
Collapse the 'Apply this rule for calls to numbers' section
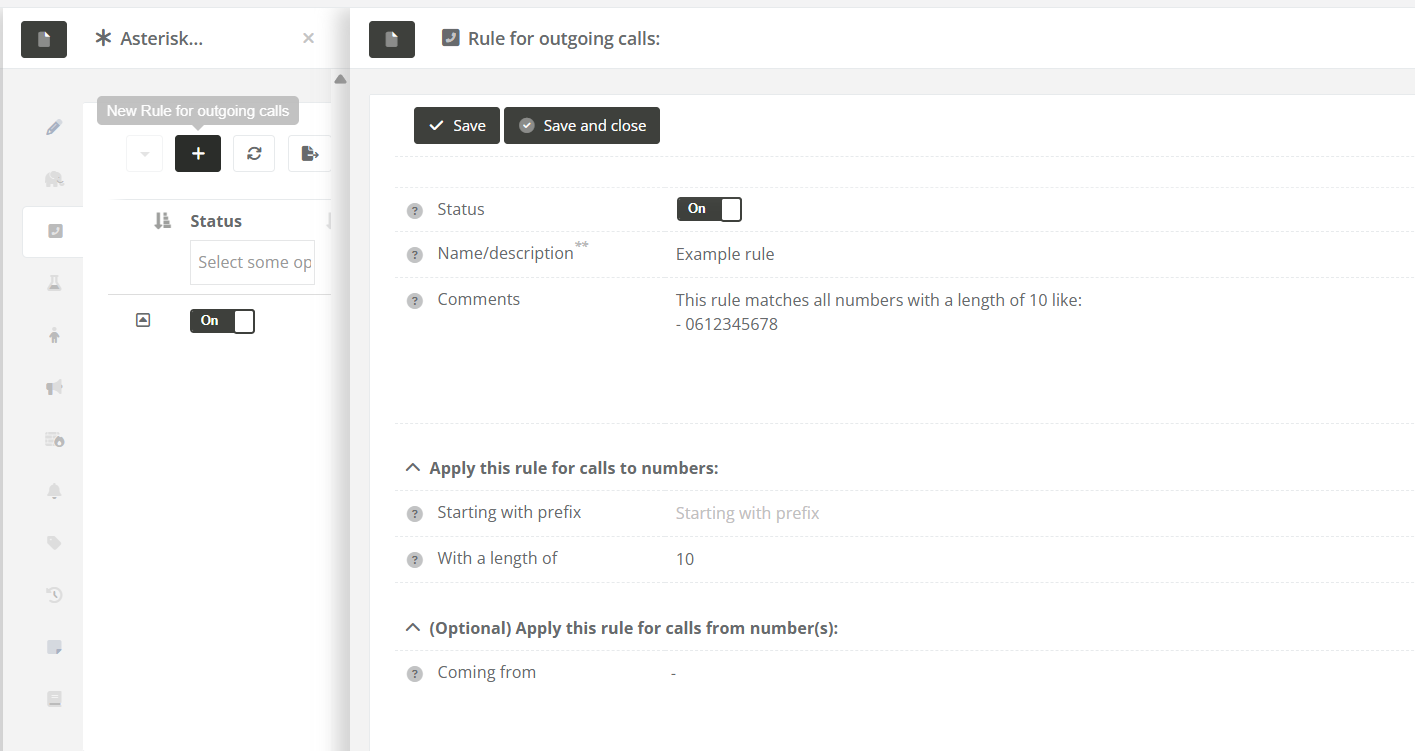(x=411, y=468)
